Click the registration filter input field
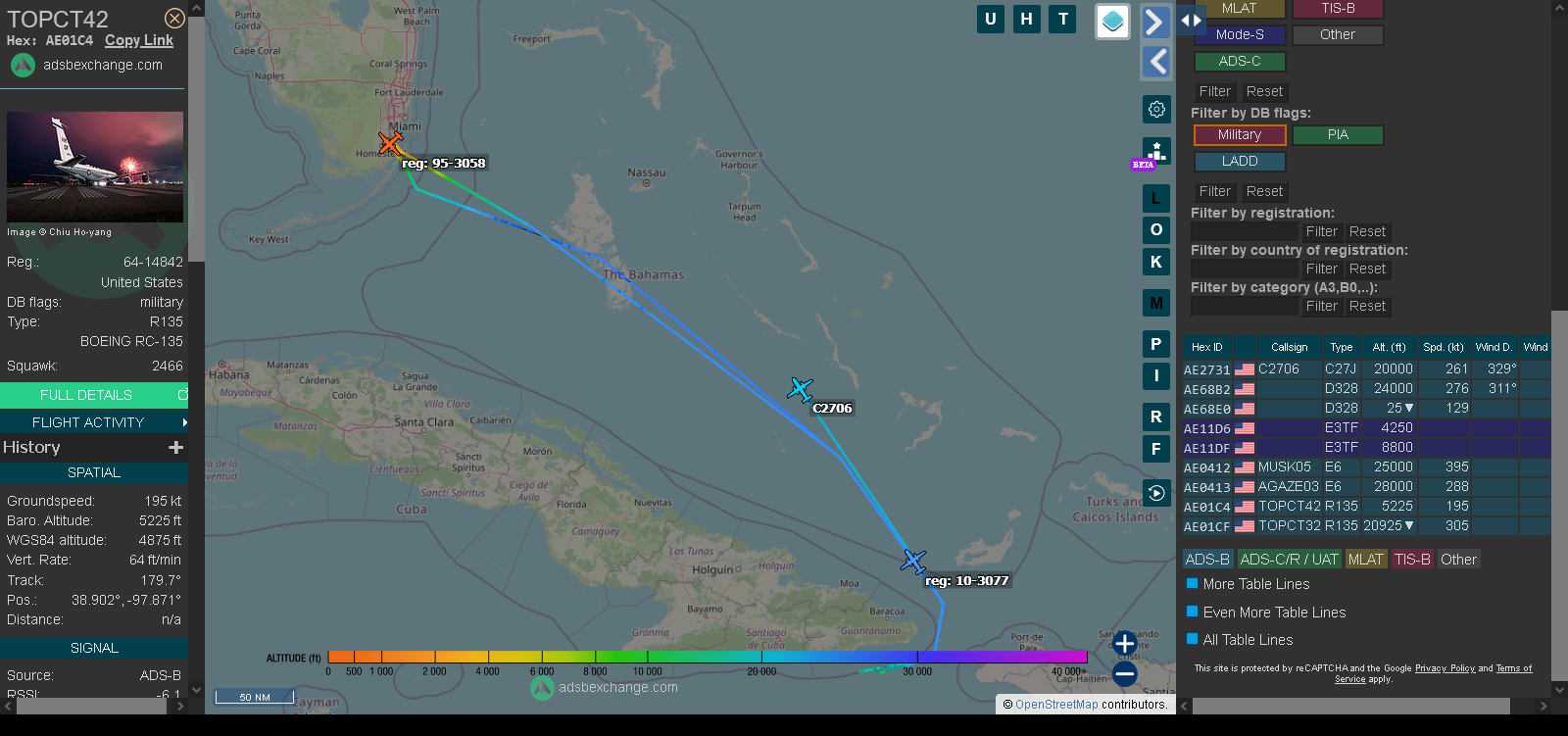This screenshot has height=736, width=1568. point(1244,232)
